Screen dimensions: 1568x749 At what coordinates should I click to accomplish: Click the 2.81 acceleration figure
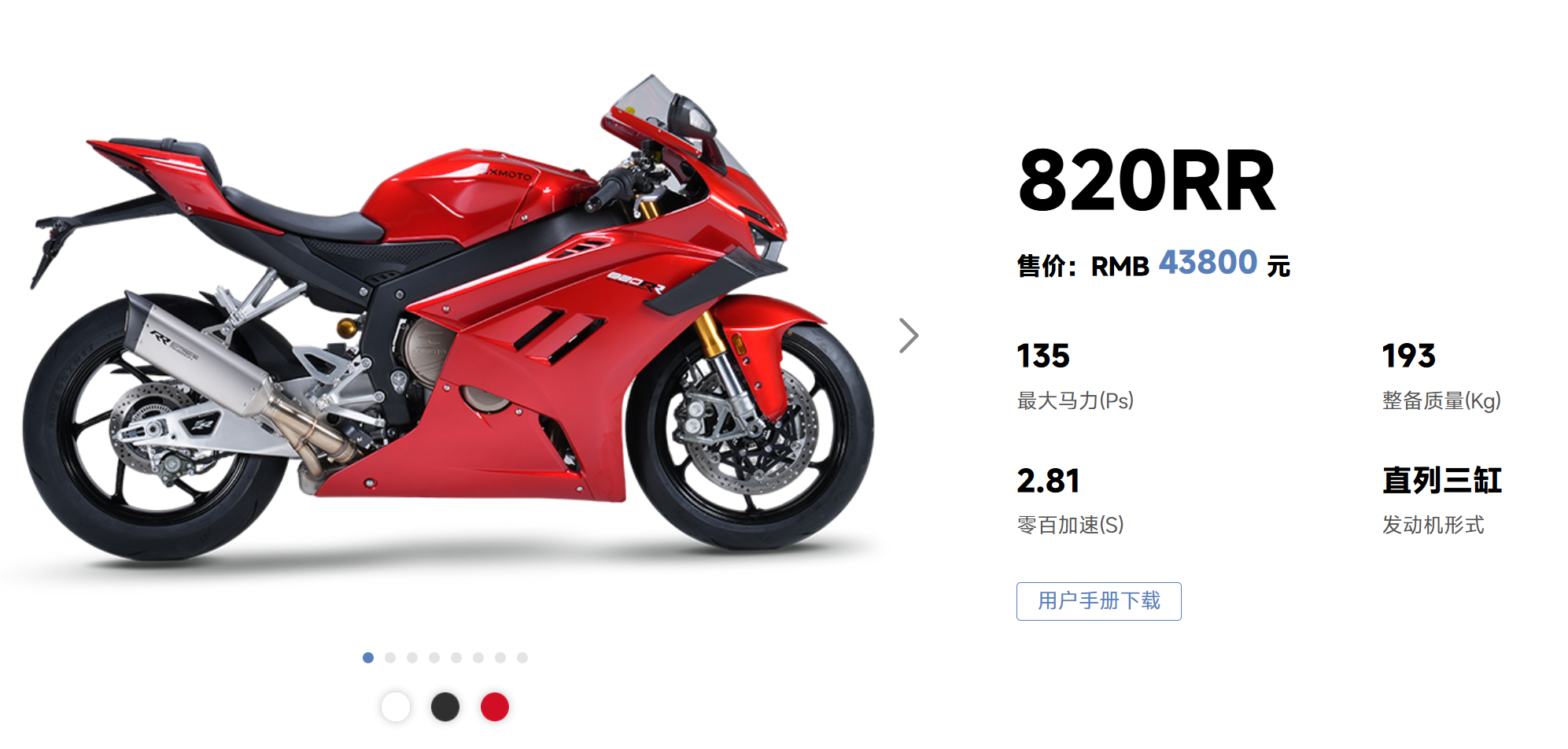coord(1048,481)
